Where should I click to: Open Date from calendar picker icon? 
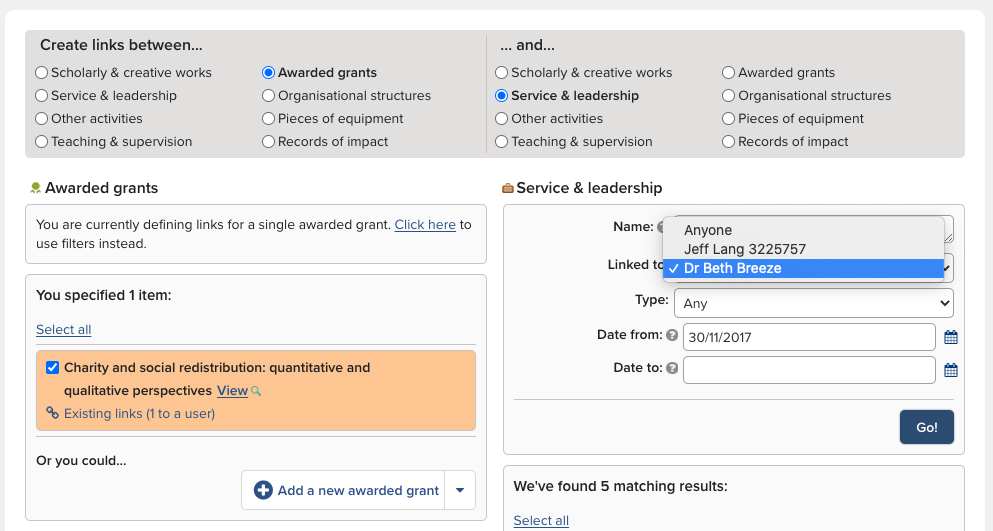click(951, 337)
